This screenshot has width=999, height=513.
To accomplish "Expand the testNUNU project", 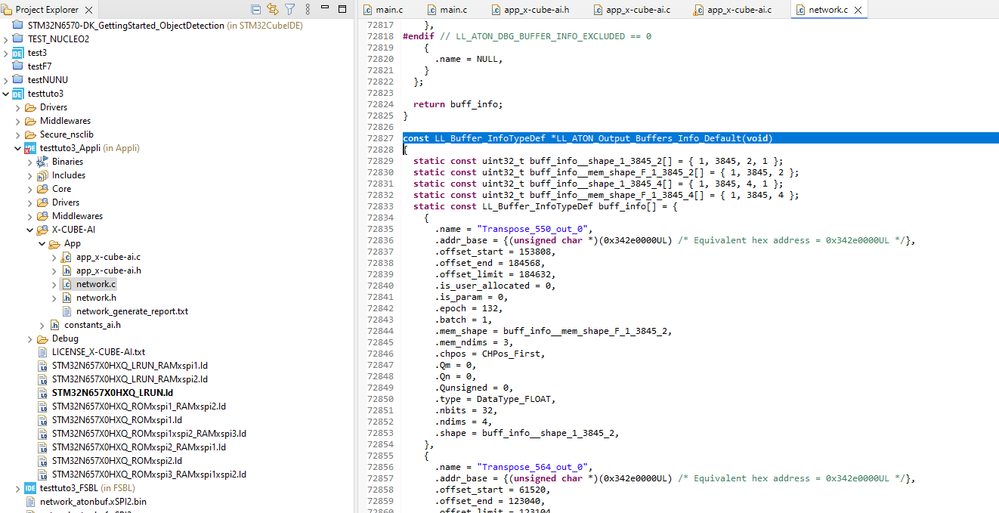I will click(x=6, y=80).
